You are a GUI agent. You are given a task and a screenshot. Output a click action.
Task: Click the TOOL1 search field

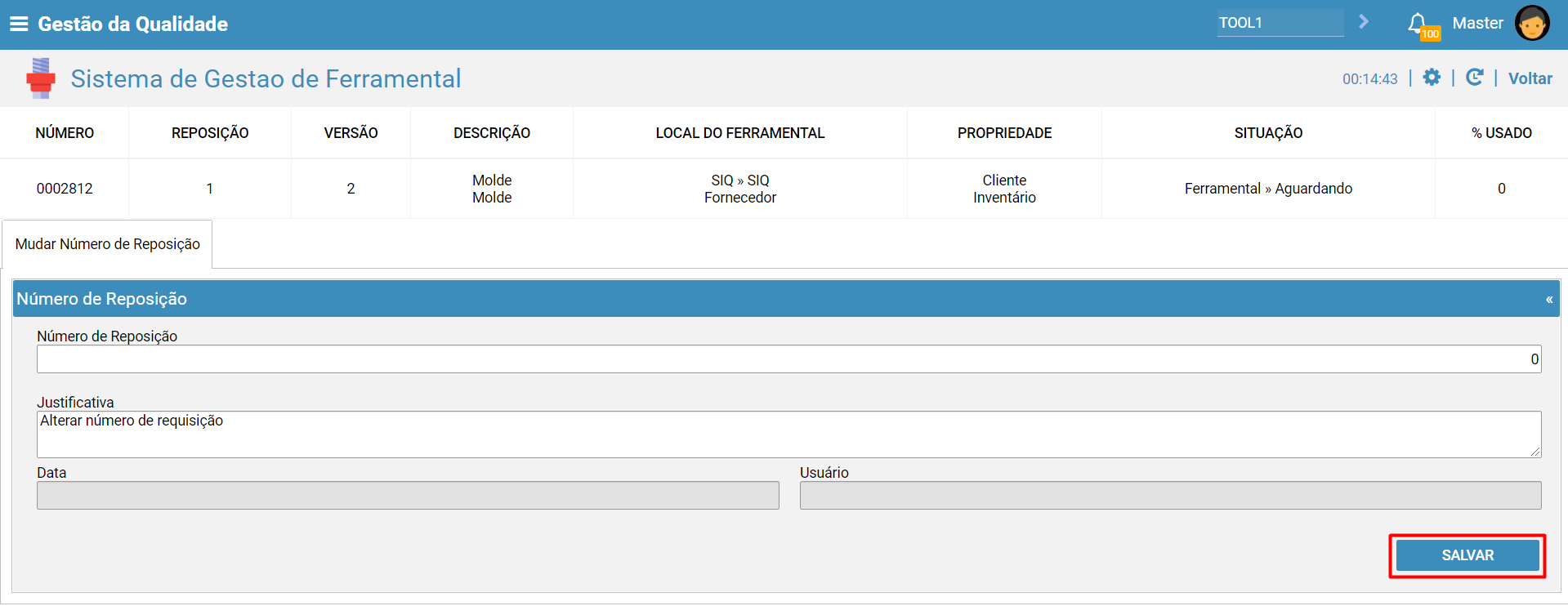pos(1280,23)
